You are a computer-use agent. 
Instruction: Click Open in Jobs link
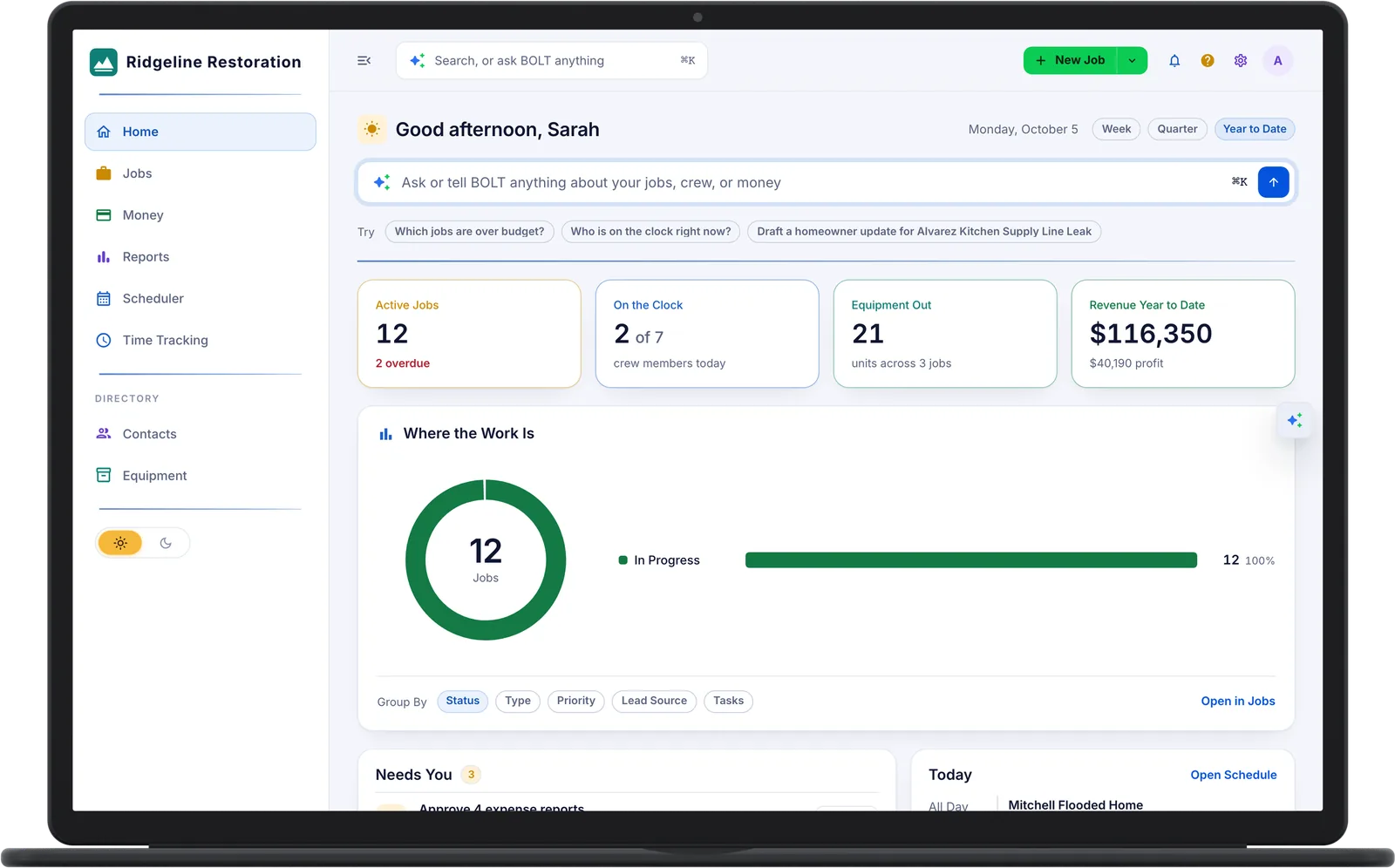(x=1238, y=702)
